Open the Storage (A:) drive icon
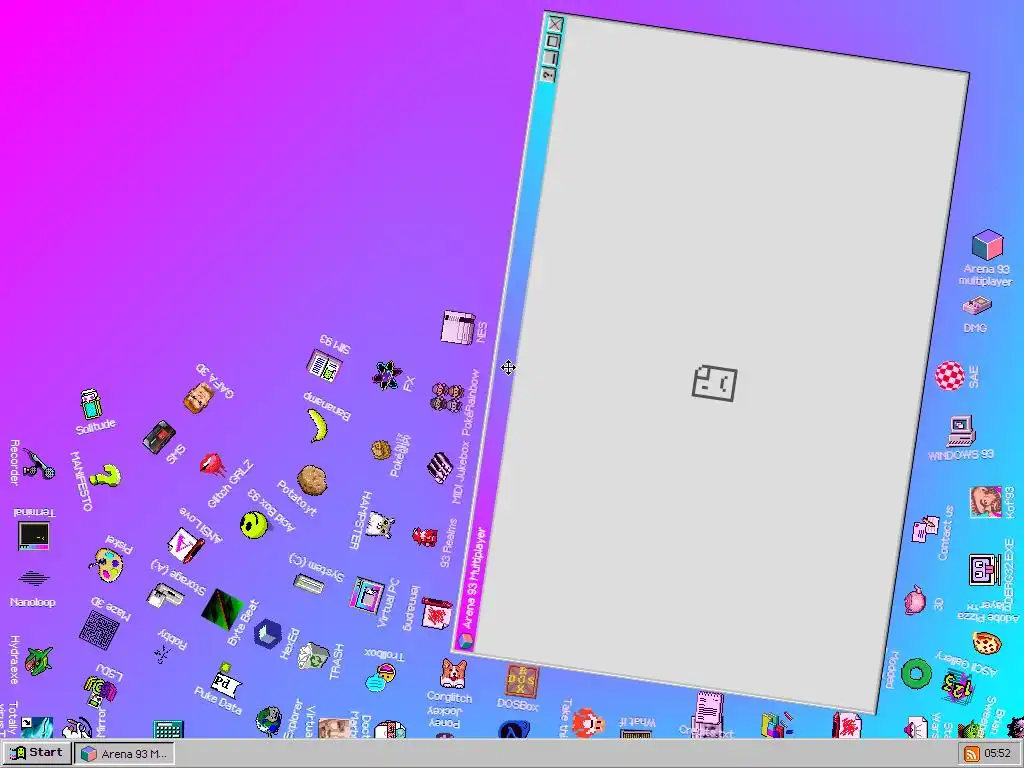Viewport: 1024px width, 768px height. (165, 596)
